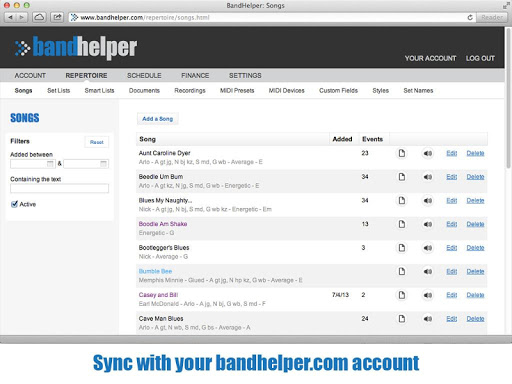Click Safari iCloud tabs icon
The width and height of the screenshot is (512, 384).
(x=39, y=17)
